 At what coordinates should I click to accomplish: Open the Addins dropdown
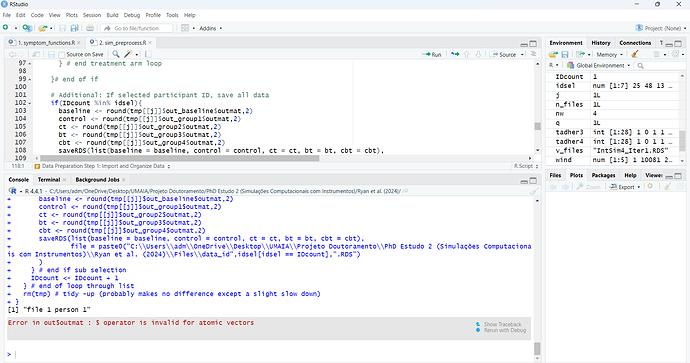pyautogui.click(x=210, y=28)
